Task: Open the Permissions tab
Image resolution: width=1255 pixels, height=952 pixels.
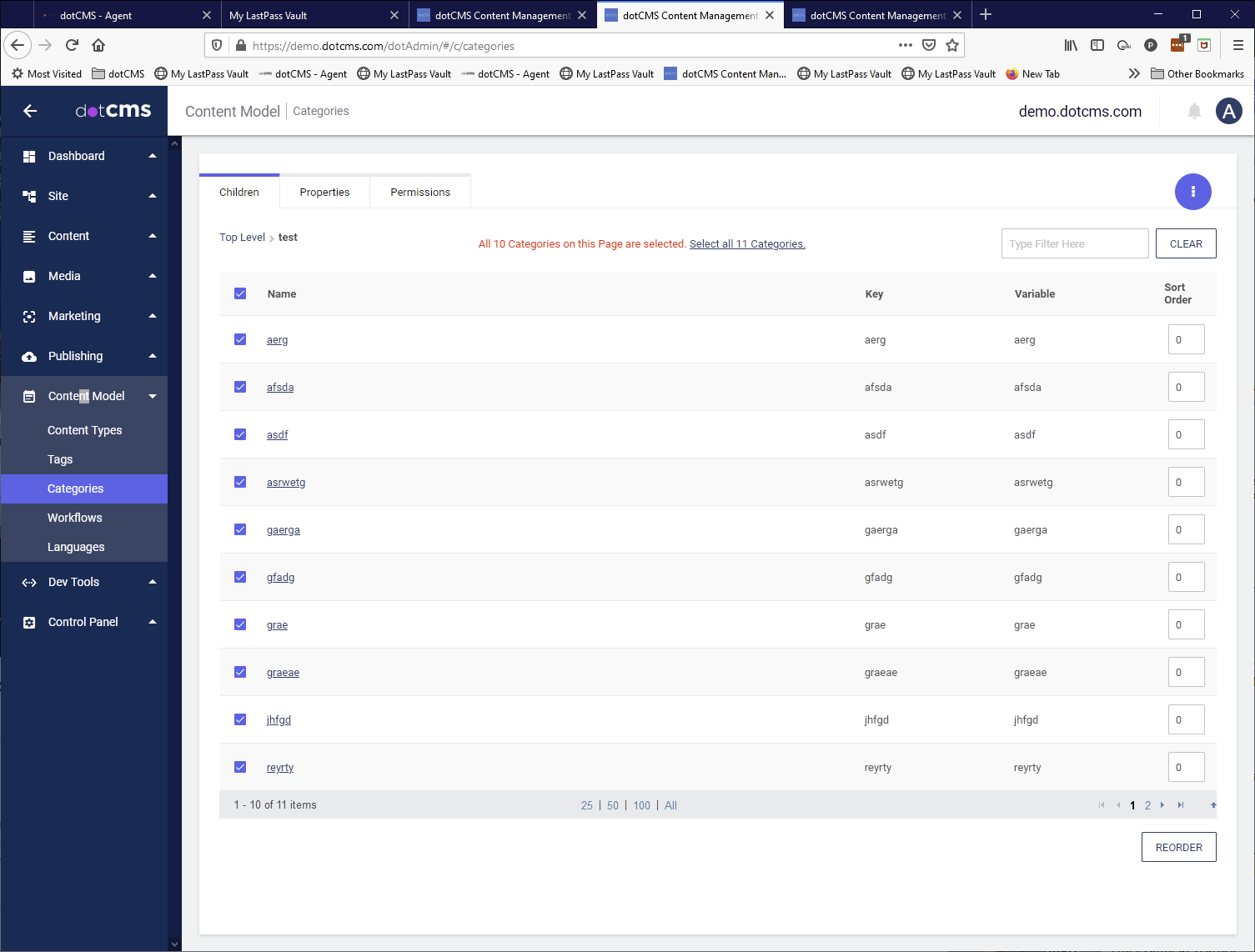Action: [x=419, y=192]
